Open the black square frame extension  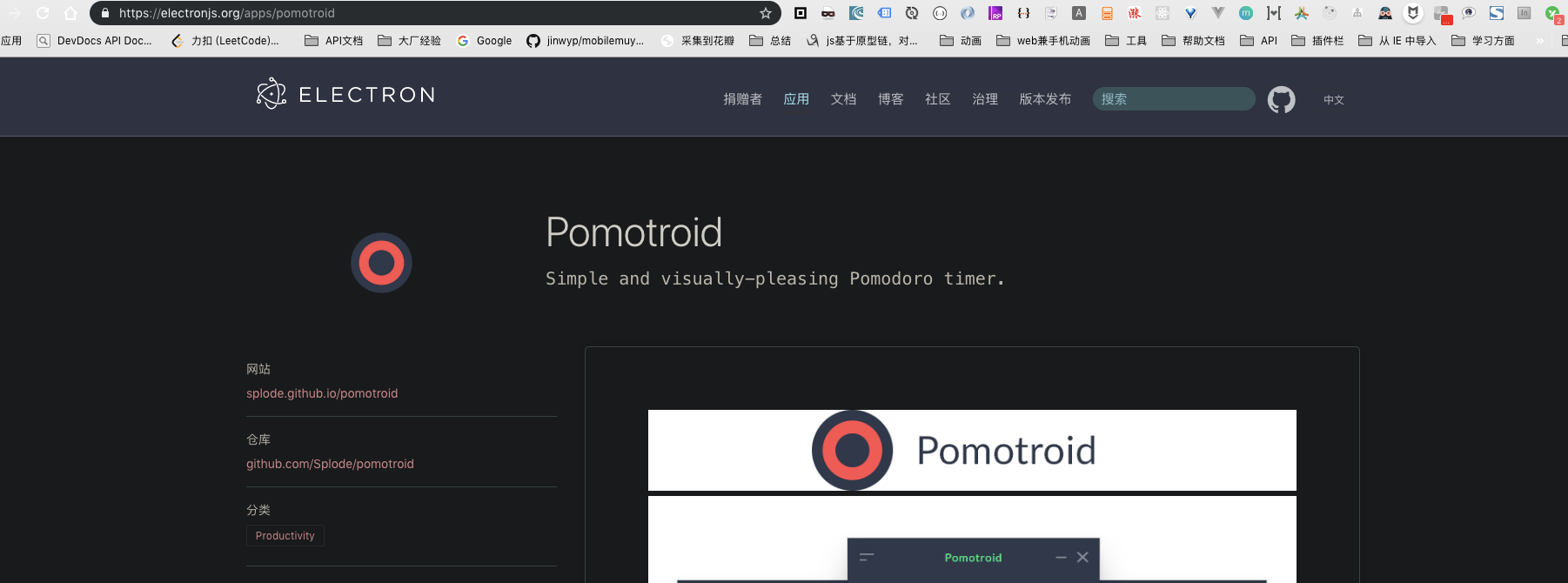pyautogui.click(x=801, y=13)
